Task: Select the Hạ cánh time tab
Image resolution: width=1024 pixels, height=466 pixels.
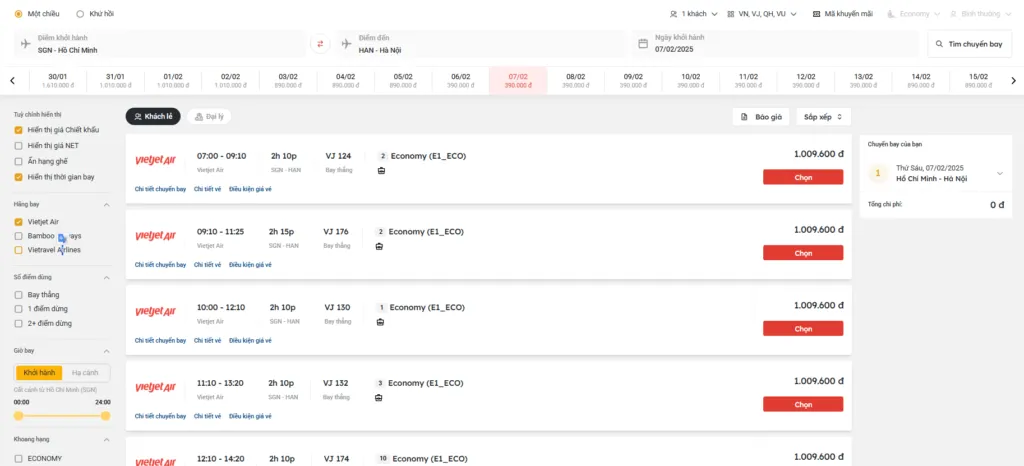Action: click(x=85, y=372)
